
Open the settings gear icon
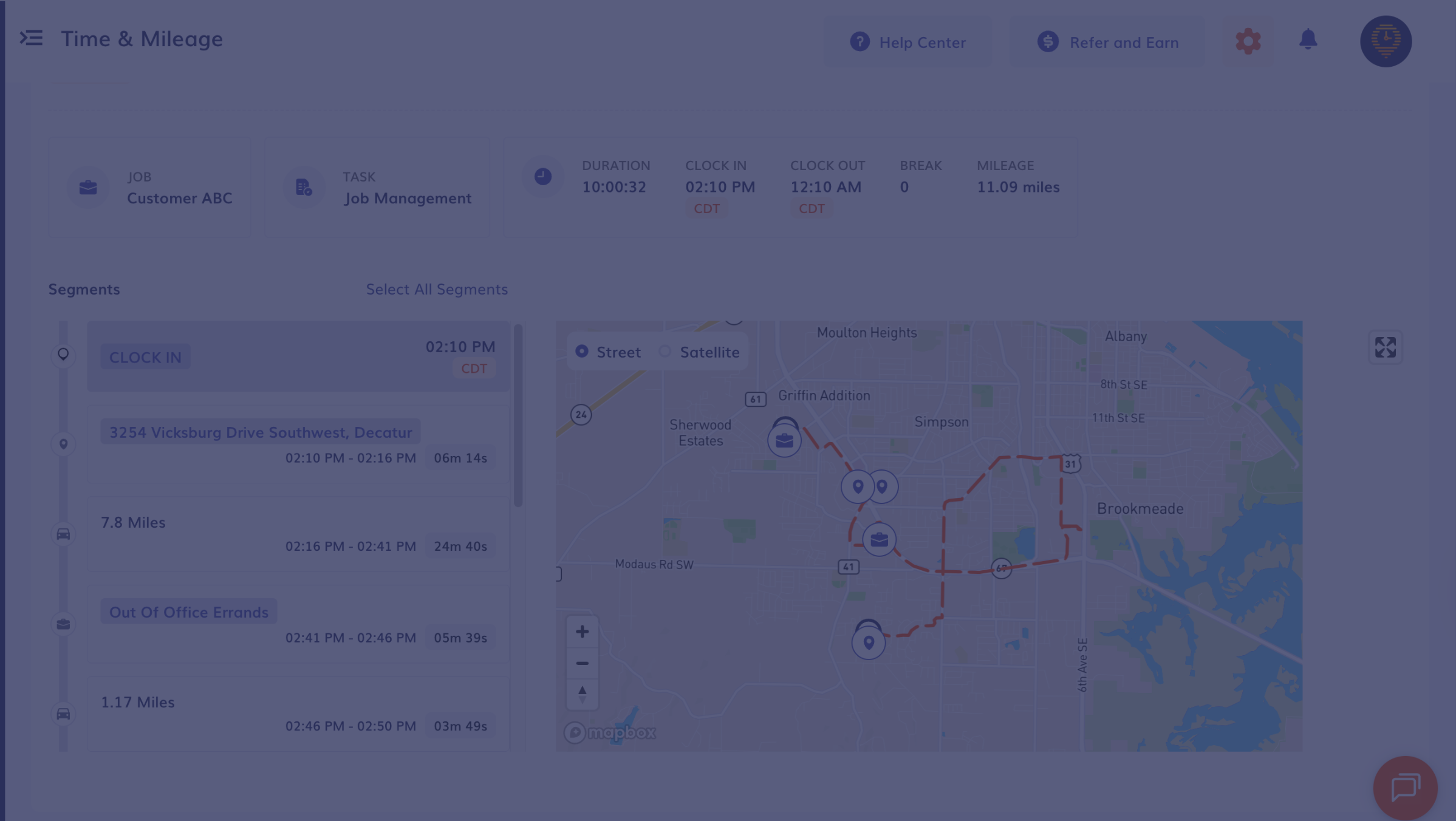(1248, 41)
